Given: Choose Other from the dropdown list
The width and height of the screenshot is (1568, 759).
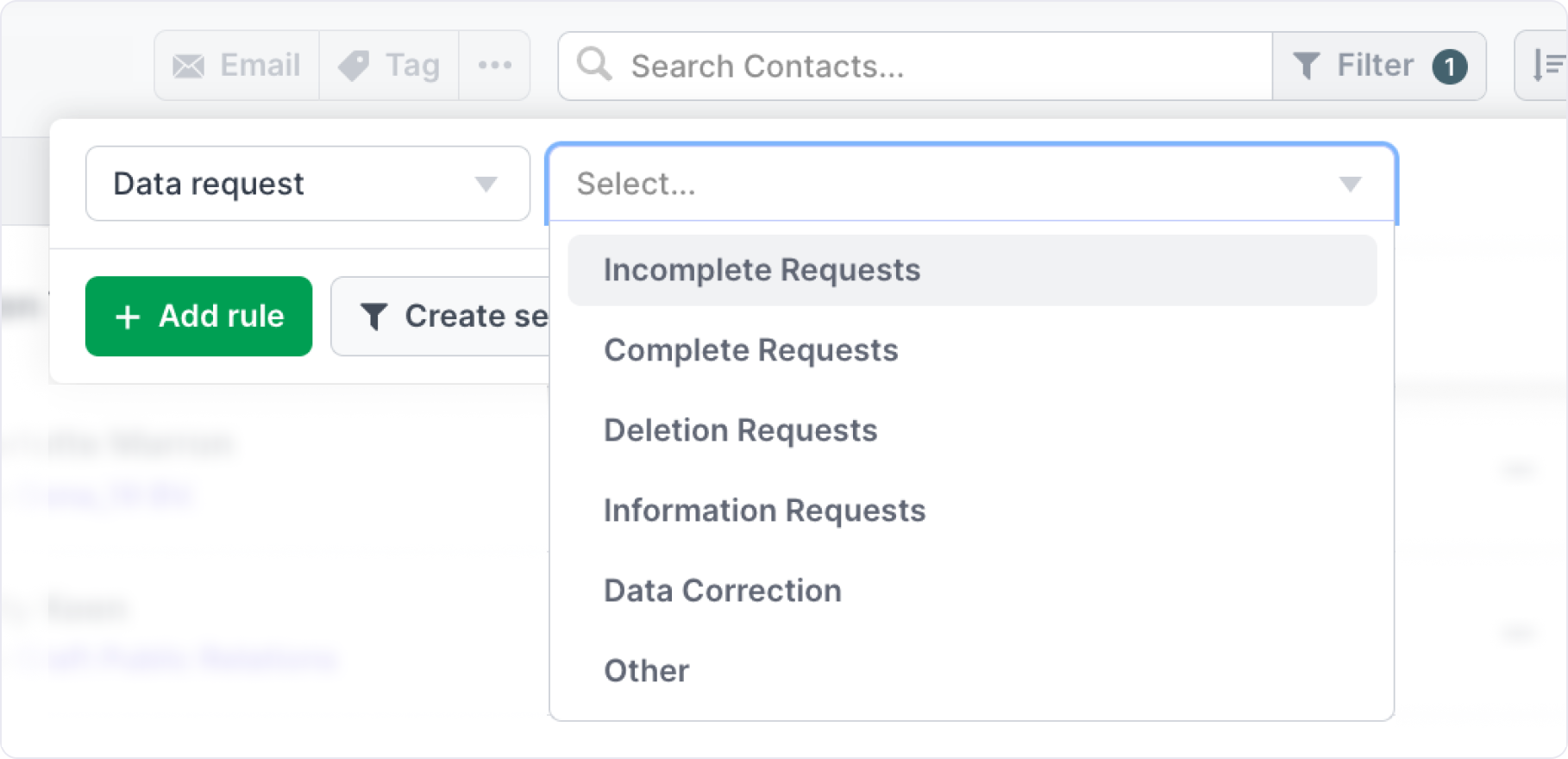Looking at the screenshot, I should pyautogui.click(x=647, y=671).
